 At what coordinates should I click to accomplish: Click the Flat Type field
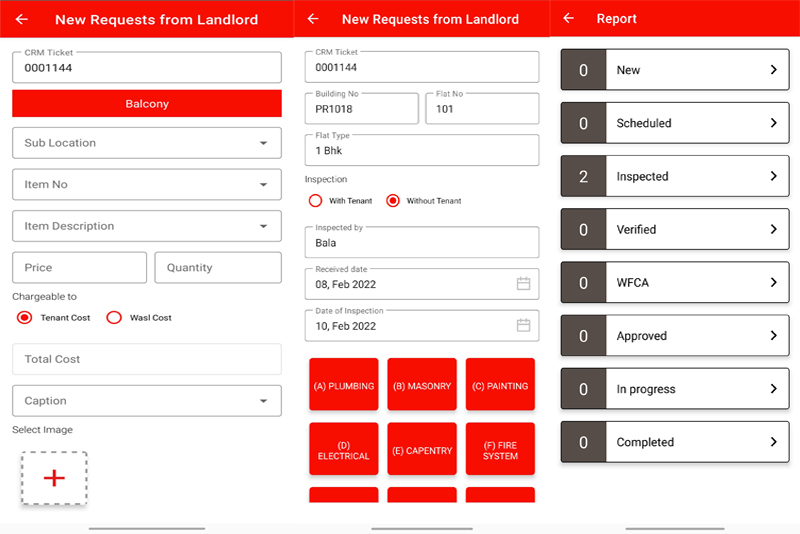422,150
